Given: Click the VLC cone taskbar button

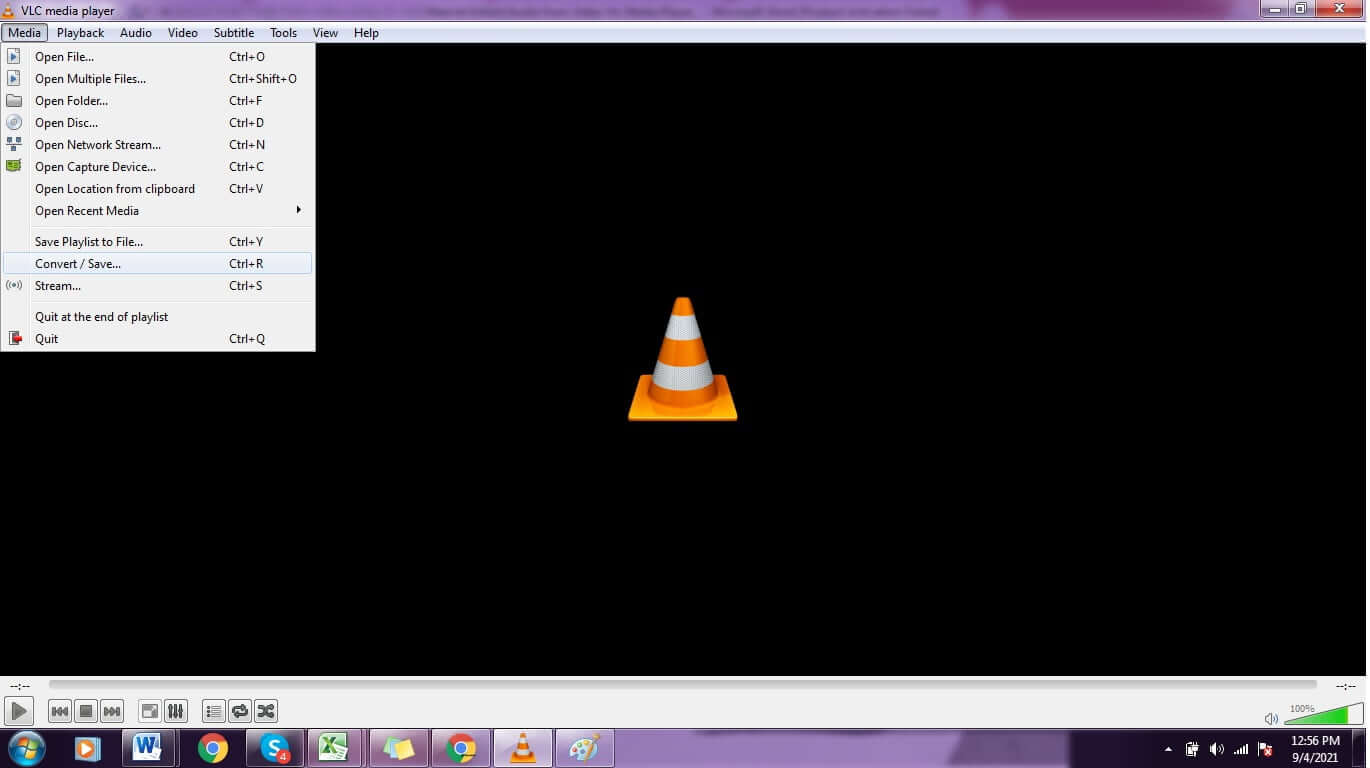Looking at the screenshot, I should 523,748.
